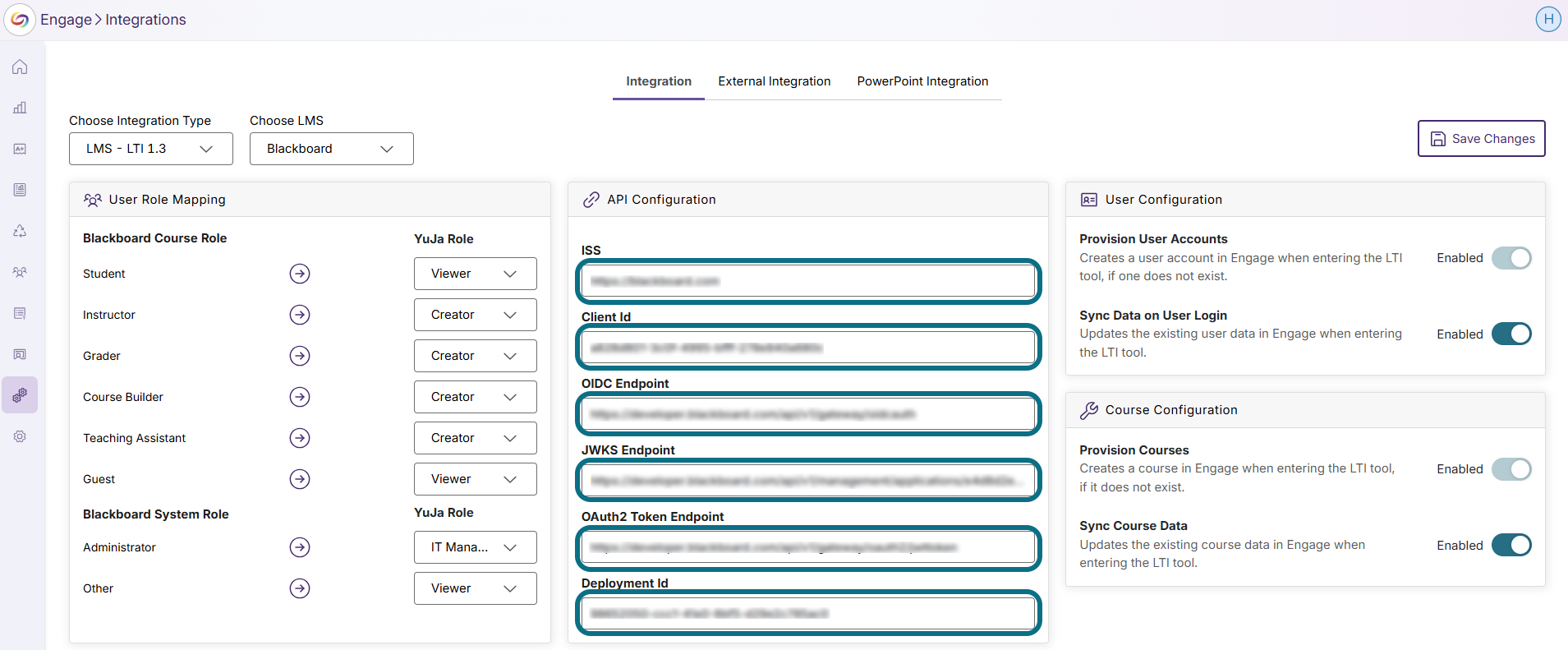Open the Other YuJa Role dropdown

tap(476, 588)
